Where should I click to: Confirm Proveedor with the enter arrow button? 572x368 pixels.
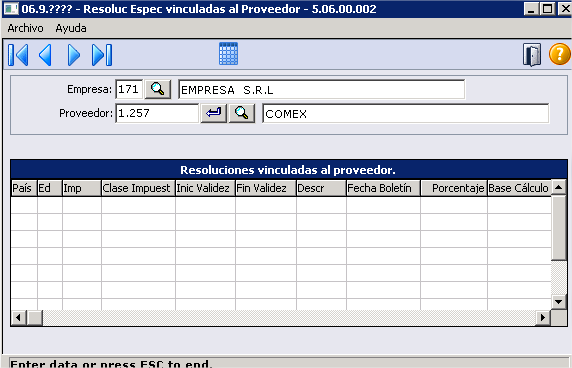tap(214, 113)
